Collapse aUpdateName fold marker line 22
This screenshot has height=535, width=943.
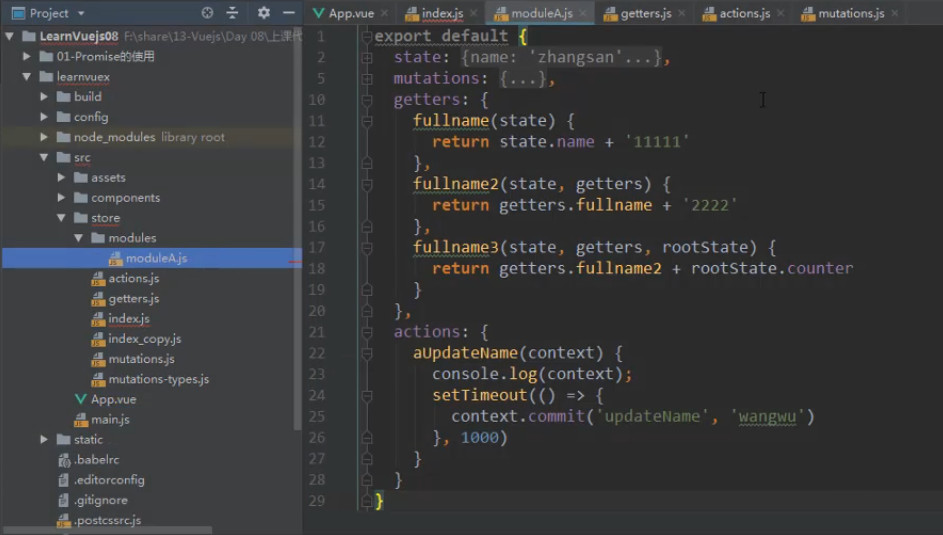367,353
